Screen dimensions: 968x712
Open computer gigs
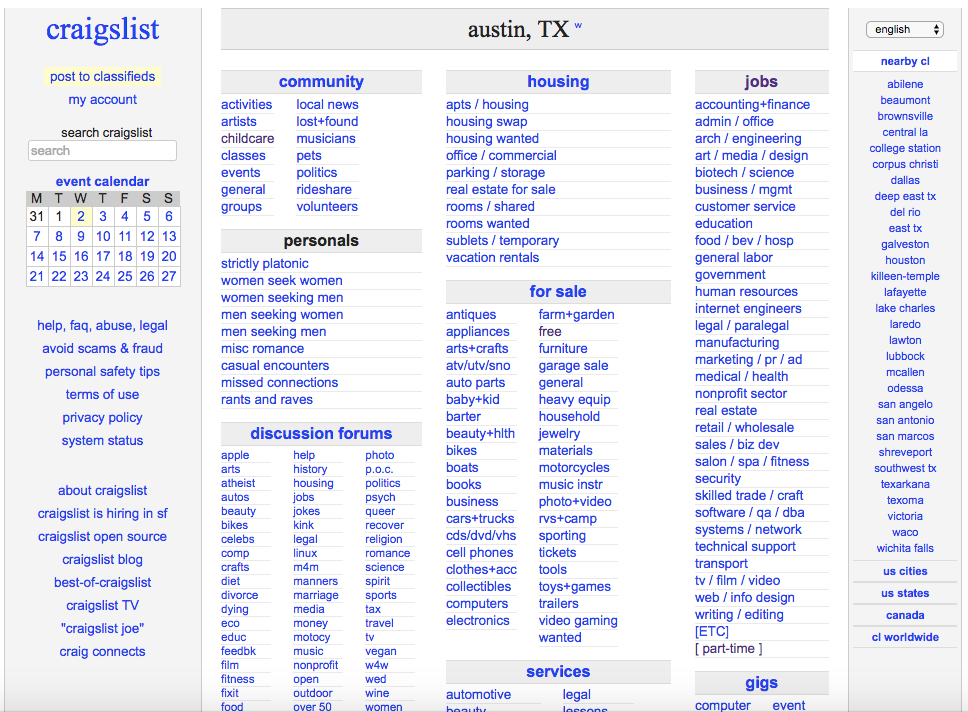[x=723, y=705]
